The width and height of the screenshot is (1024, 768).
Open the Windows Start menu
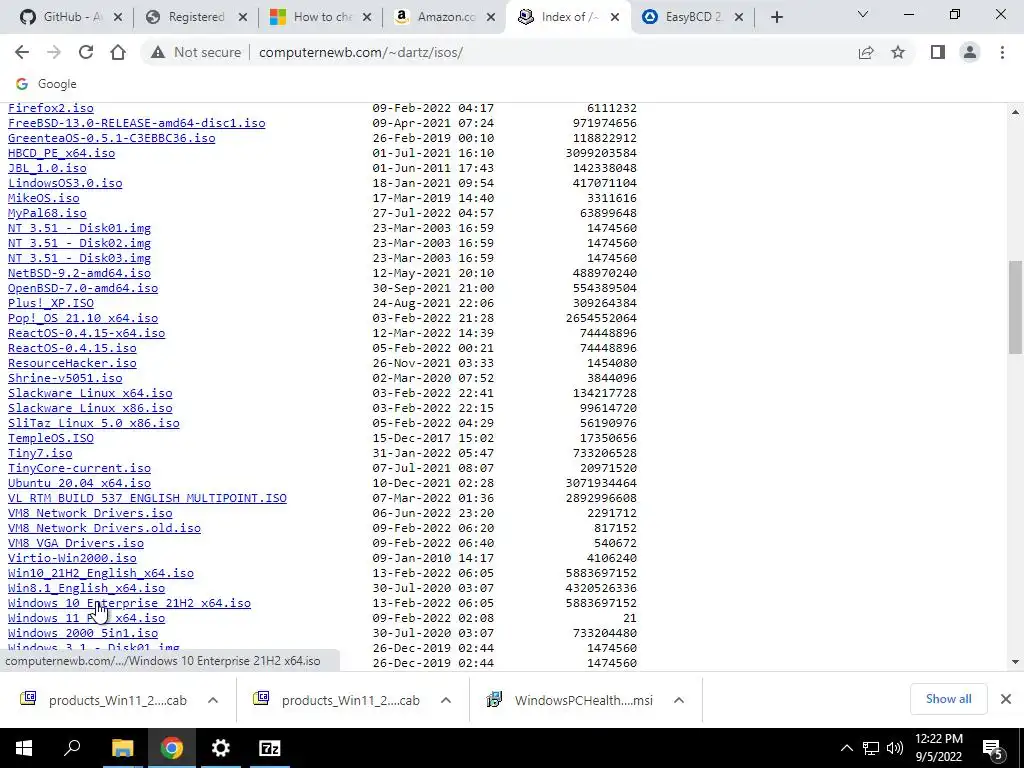[x=24, y=748]
